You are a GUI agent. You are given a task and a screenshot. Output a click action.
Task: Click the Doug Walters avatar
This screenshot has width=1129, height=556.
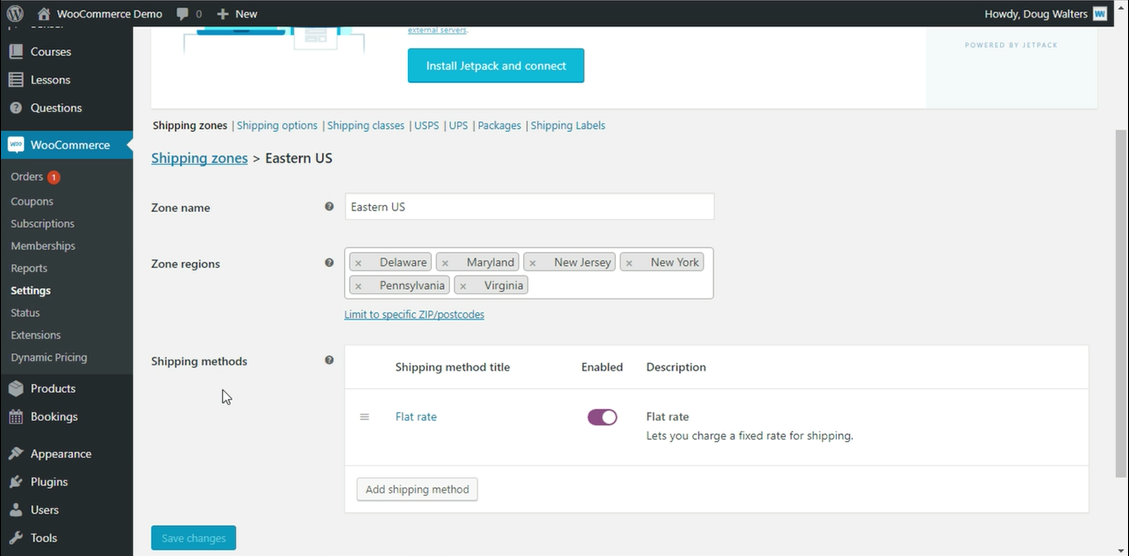(x=1099, y=14)
